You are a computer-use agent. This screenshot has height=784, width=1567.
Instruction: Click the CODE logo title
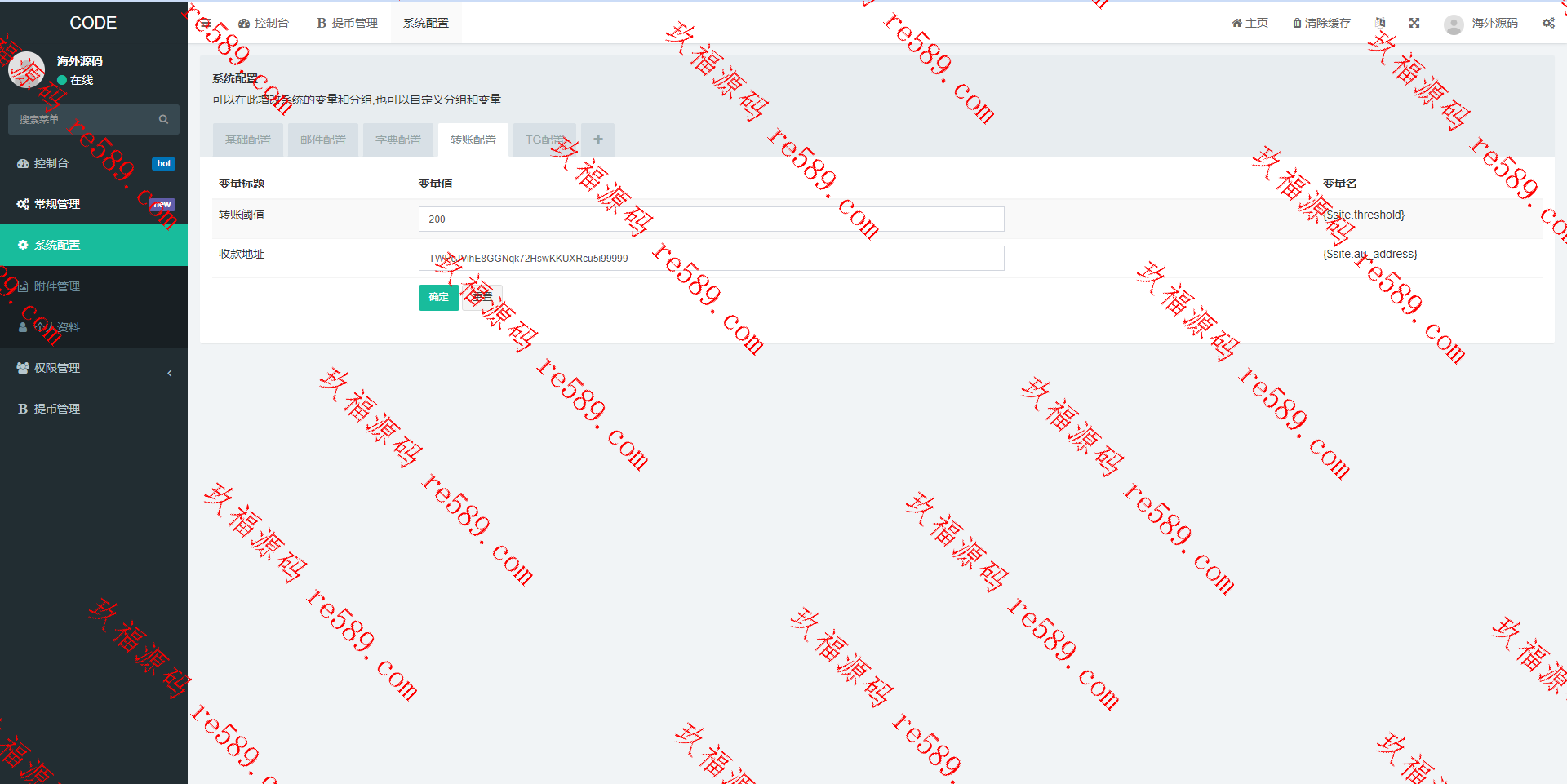pos(93,23)
